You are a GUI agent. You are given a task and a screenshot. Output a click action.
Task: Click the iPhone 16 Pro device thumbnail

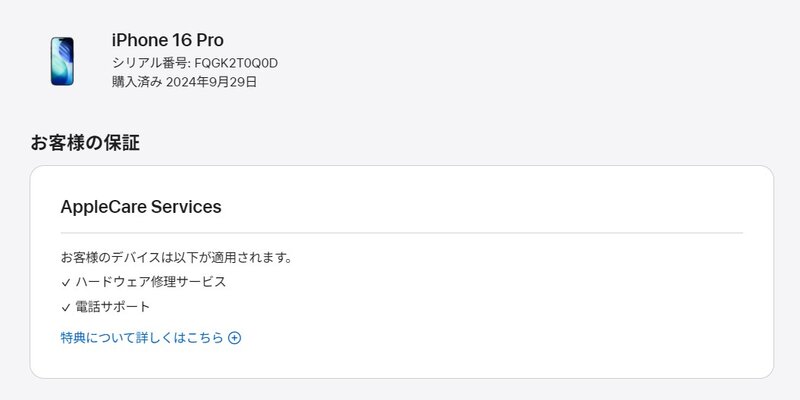62,61
